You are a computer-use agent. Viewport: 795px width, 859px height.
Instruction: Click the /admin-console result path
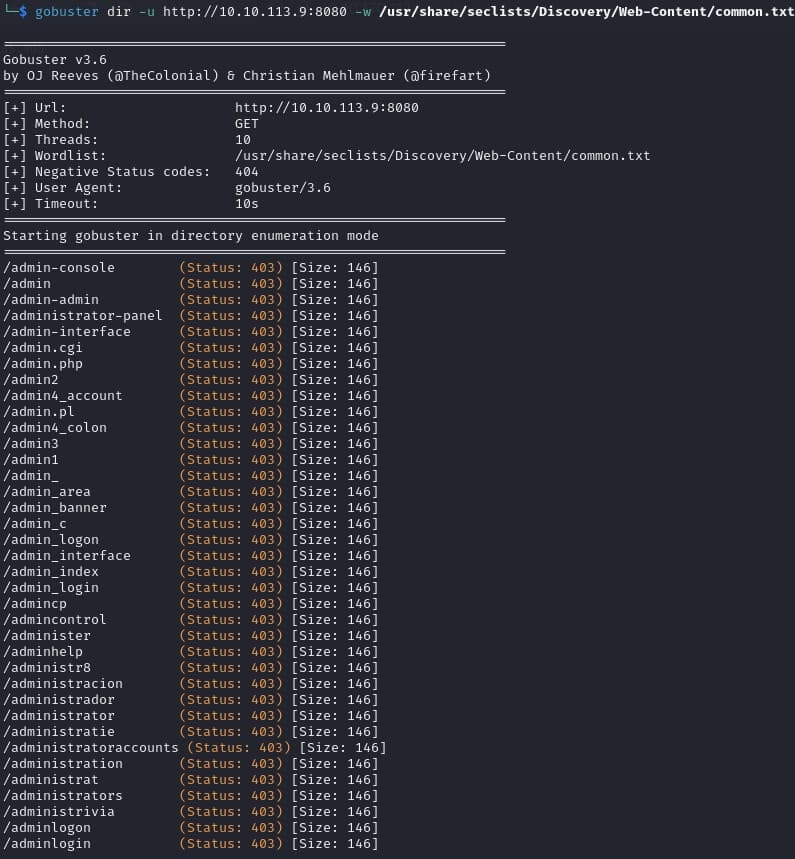[59, 268]
